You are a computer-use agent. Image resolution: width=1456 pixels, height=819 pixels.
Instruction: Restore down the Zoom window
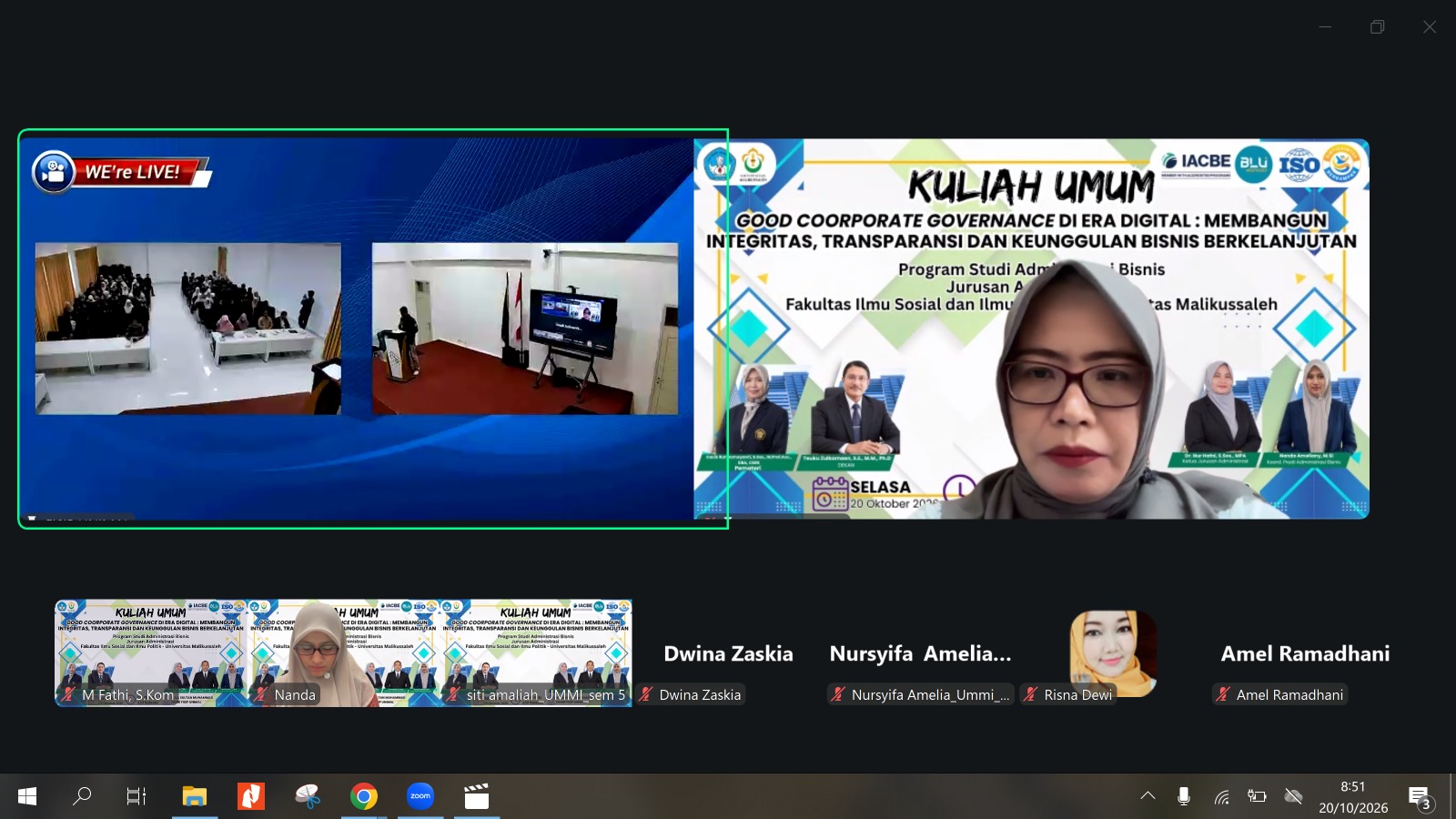pos(1378,27)
